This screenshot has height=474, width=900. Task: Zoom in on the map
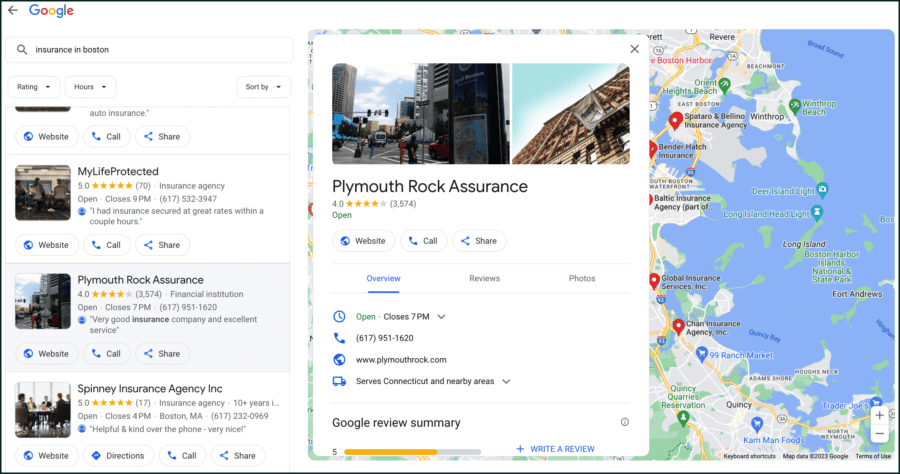pyautogui.click(x=879, y=415)
